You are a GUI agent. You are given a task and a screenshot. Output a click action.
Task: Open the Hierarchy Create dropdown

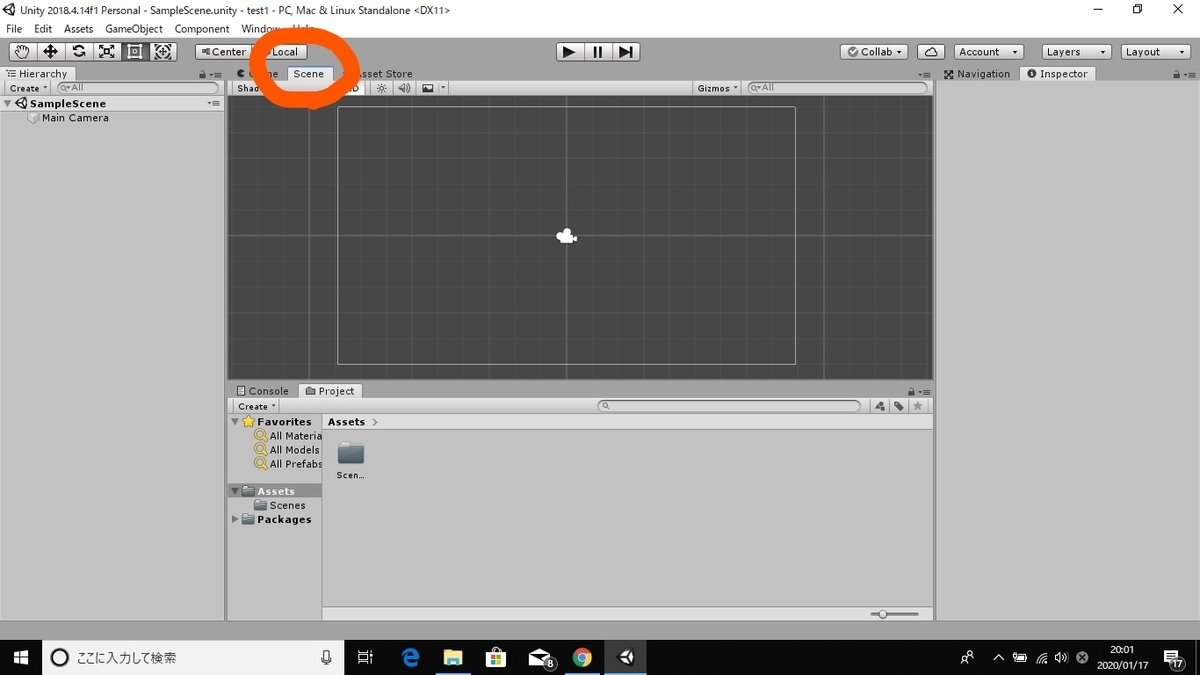(28, 88)
